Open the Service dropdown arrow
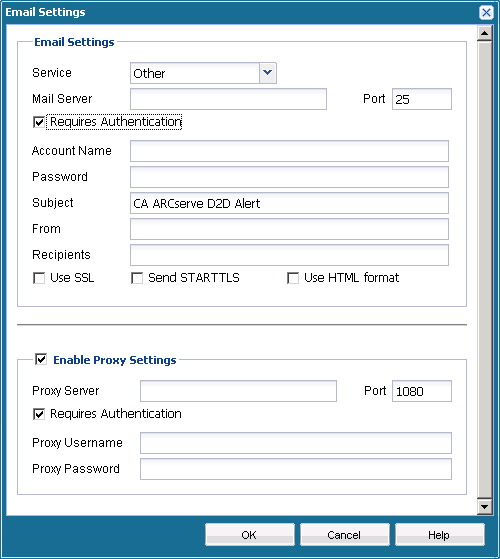500x559 pixels. pyautogui.click(x=268, y=73)
